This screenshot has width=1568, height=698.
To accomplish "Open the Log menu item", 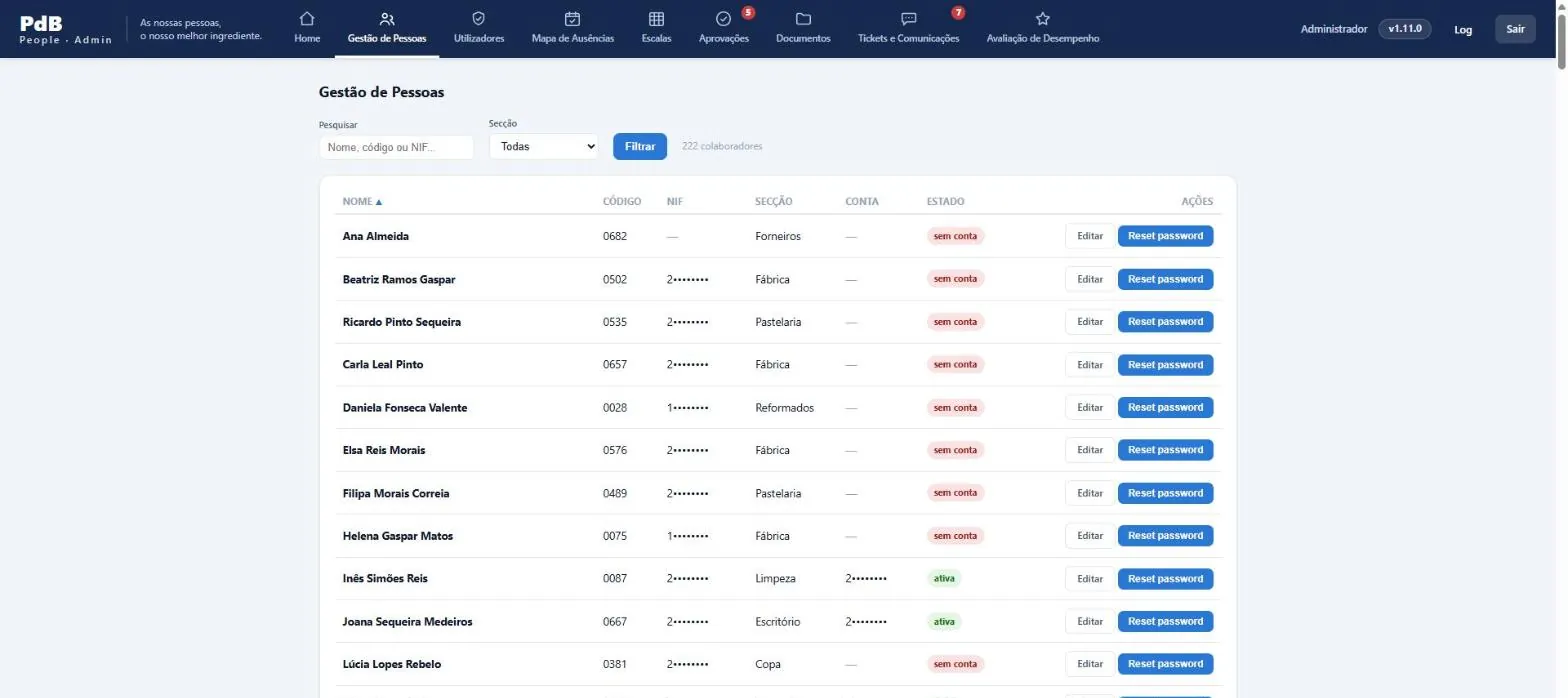I will pyautogui.click(x=1463, y=29).
